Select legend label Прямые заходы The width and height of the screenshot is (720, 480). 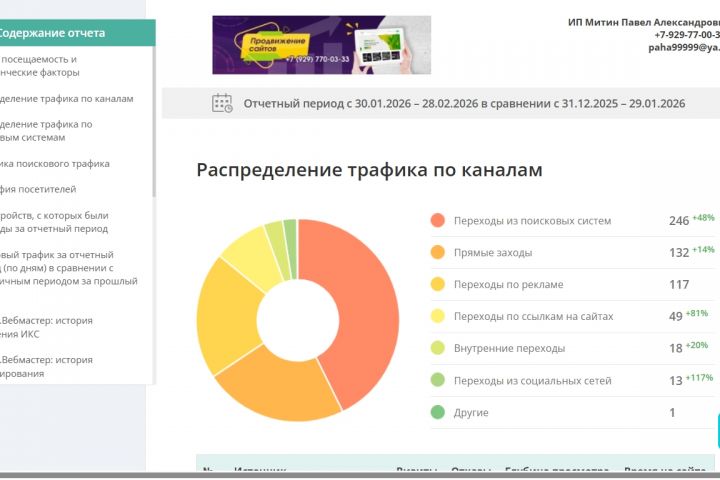click(x=493, y=253)
